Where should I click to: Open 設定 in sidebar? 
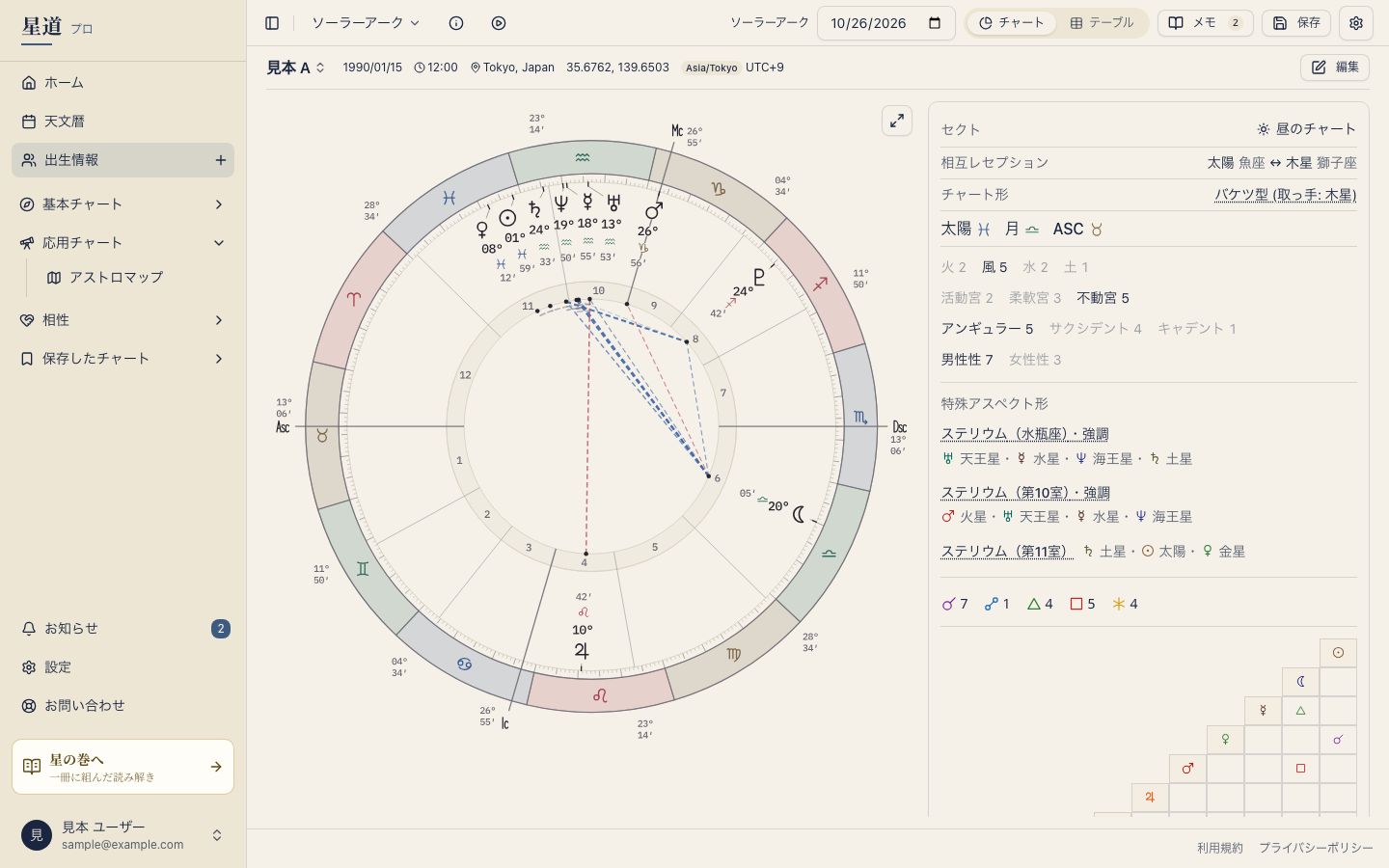(x=123, y=667)
